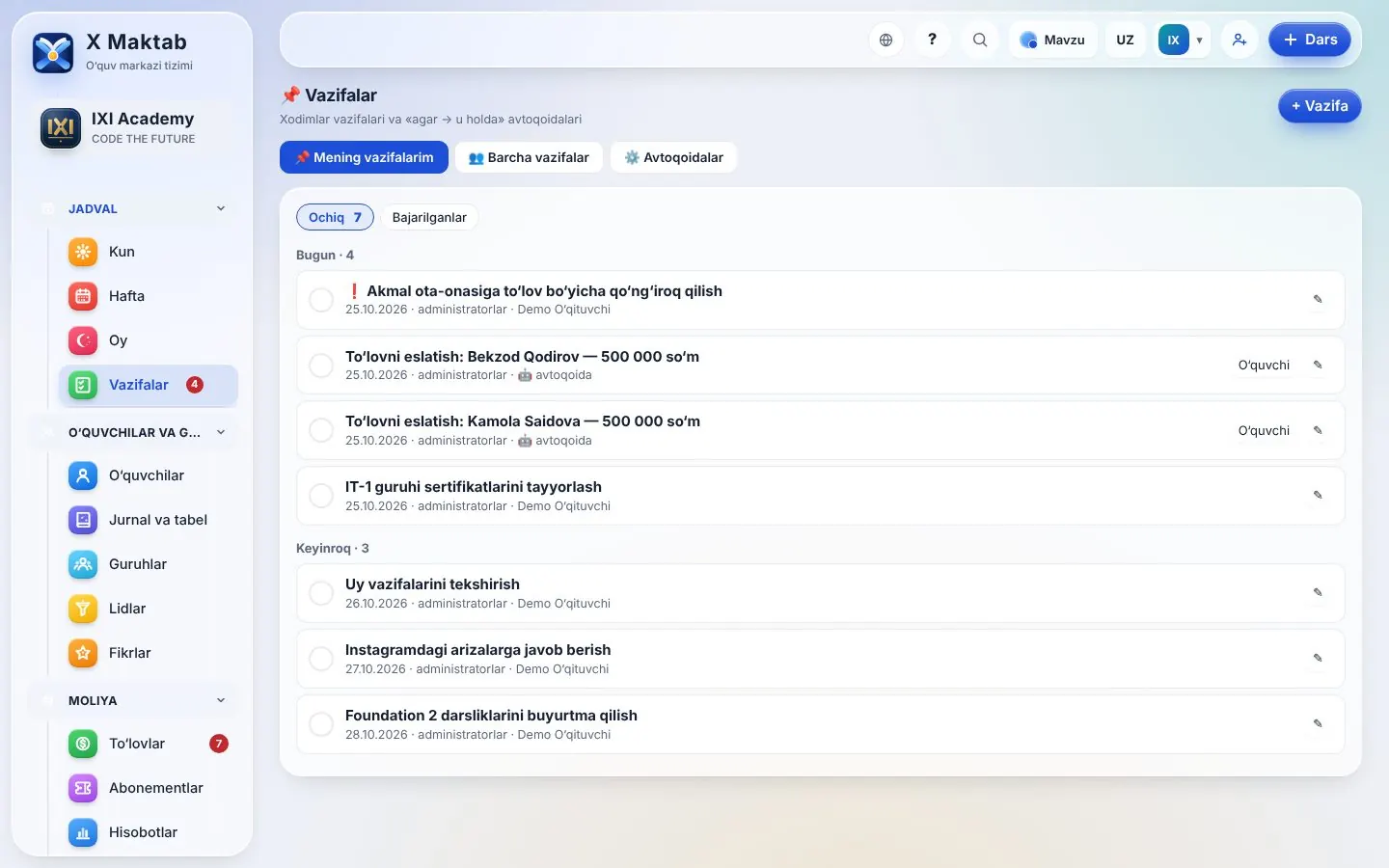The height and width of the screenshot is (868, 1389).
Task: Open the Hafta week view
Action: pyautogui.click(x=148, y=296)
